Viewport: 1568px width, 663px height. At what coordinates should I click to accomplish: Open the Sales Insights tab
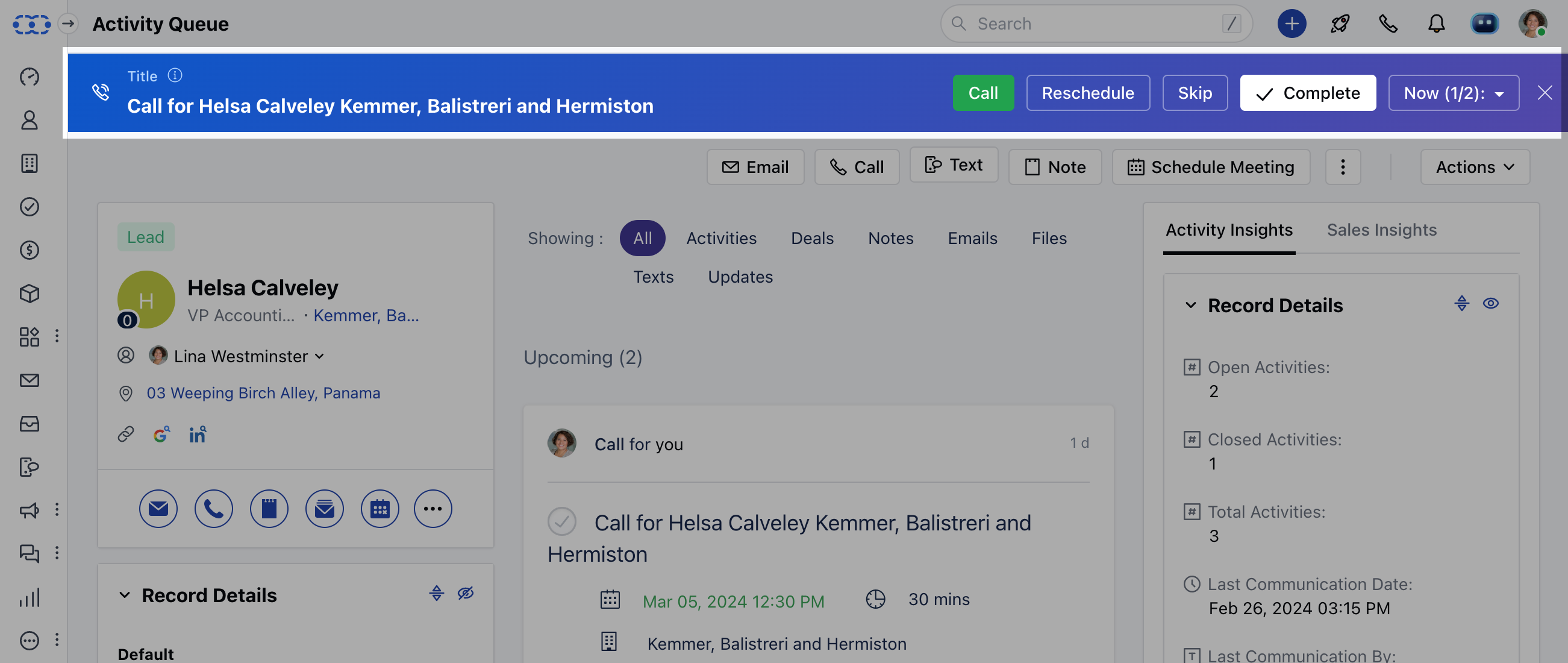[1381, 230]
